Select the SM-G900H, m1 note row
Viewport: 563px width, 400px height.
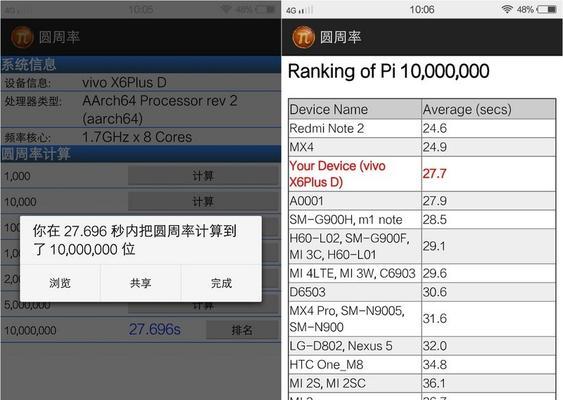422,219
